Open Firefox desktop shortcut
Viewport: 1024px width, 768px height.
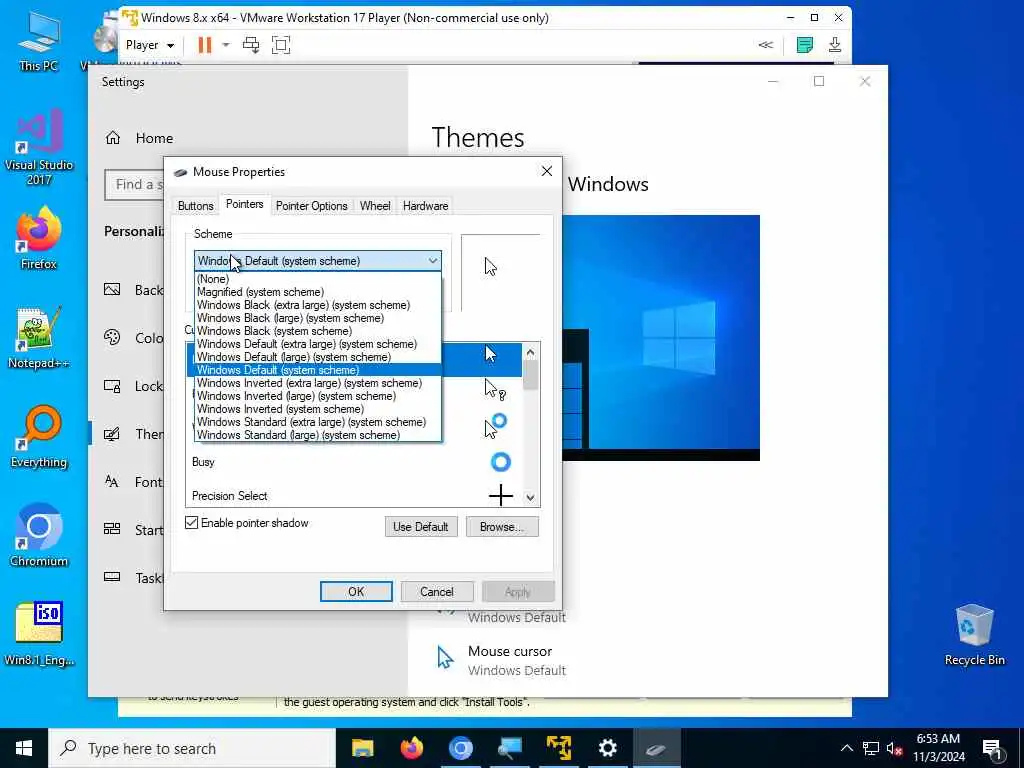tap(39, 238)
